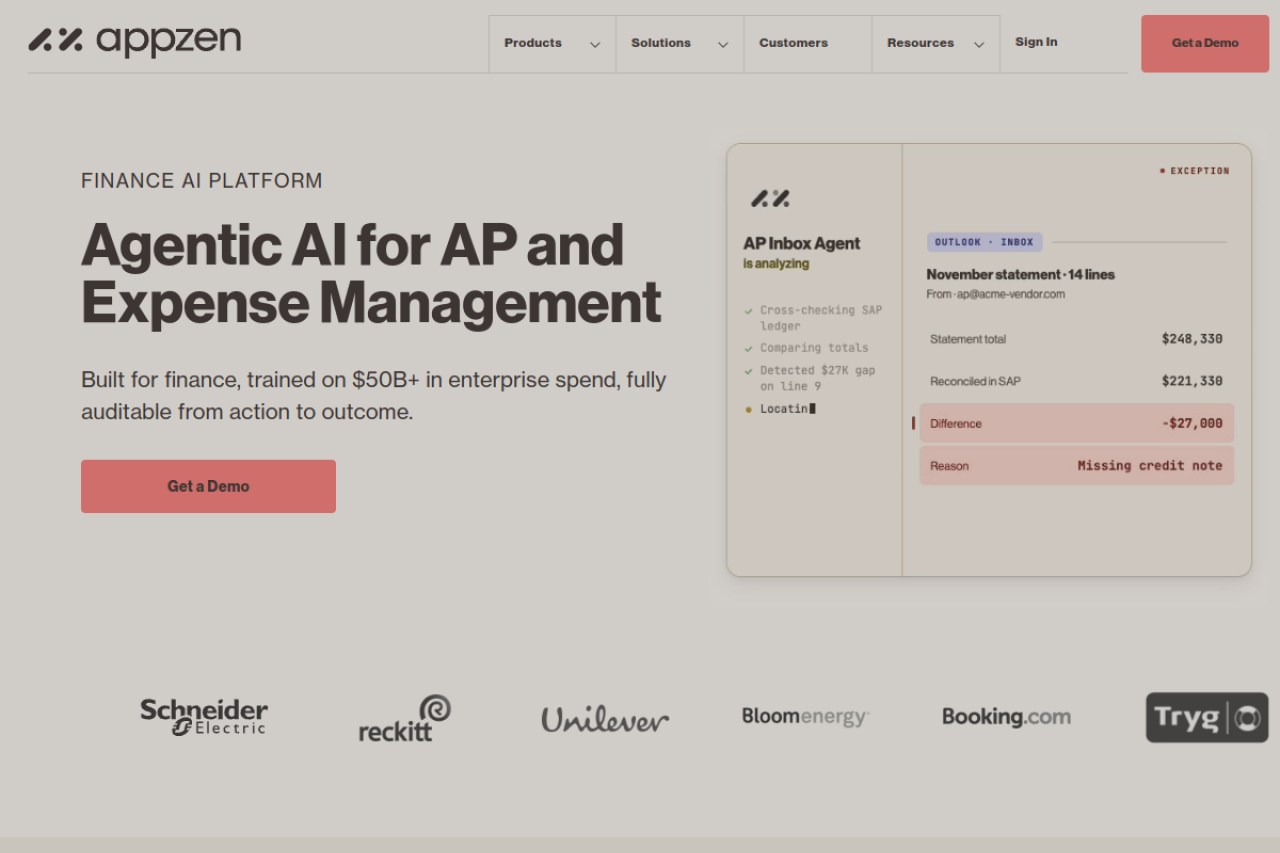Click the Locating status bullet dot
The image size is (1280, 853).
[748, 409]
